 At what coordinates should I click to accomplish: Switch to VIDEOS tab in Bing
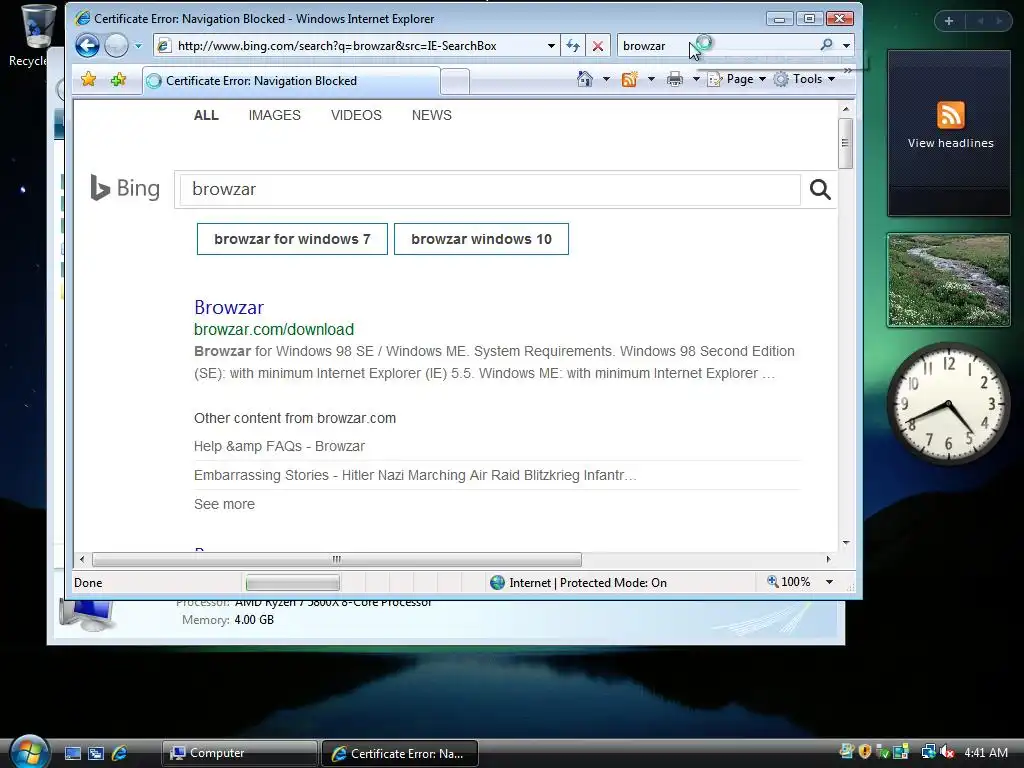point(356,115)
